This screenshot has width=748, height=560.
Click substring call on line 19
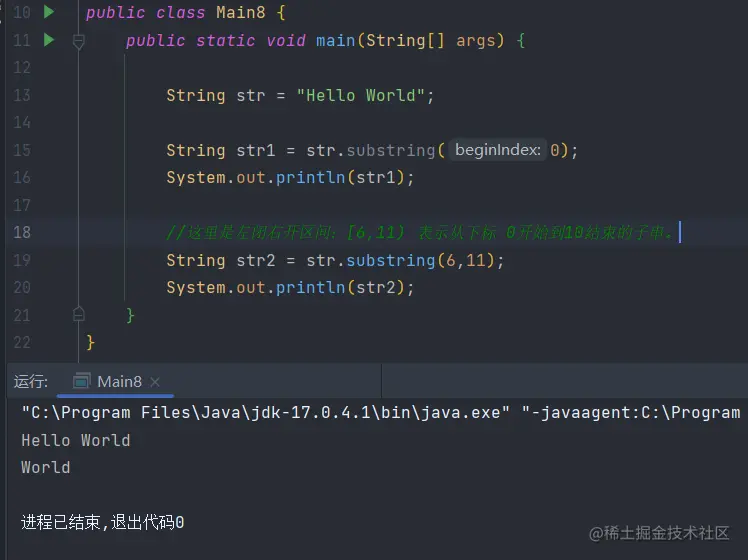pyautogui.click(x=390, y=260)
